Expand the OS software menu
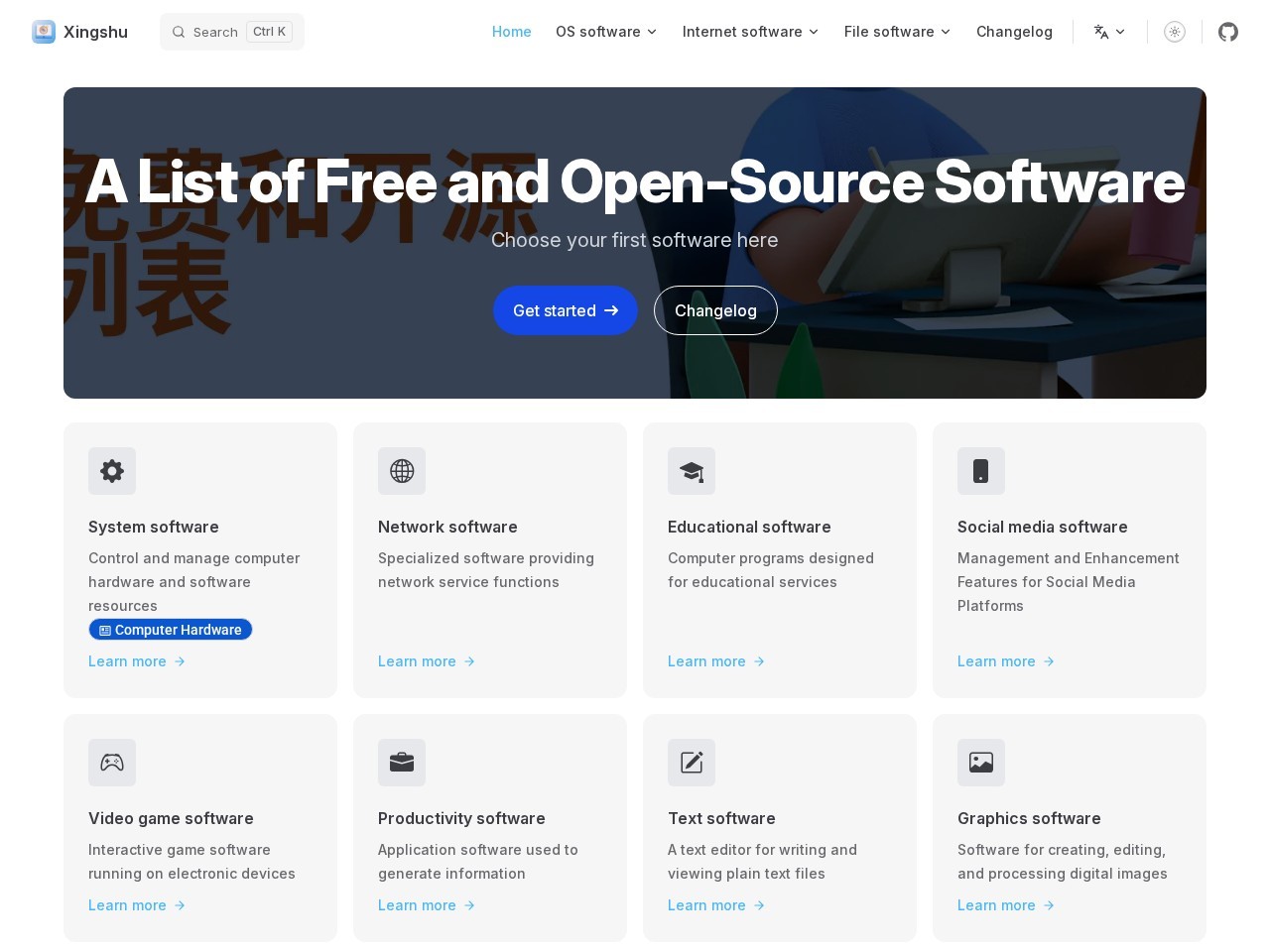Screen dimensions: 1270x952 click(x=606, y=32)
